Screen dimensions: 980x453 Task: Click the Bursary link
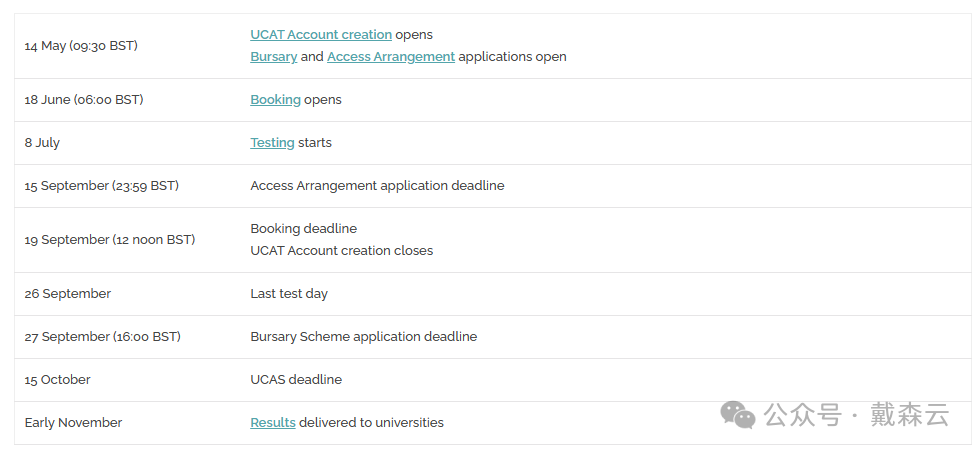tap(274, 57)
